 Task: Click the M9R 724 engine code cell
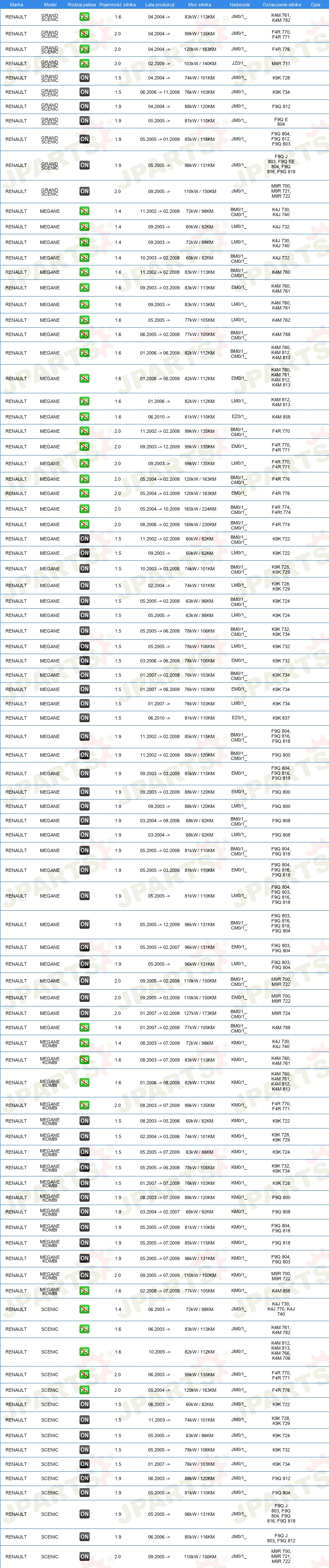click(281, 1014)
